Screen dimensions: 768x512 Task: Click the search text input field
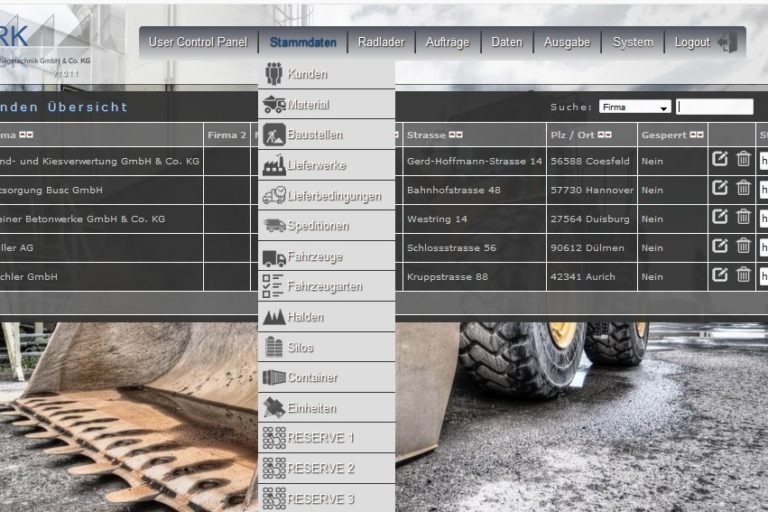(x=714, y=107)
